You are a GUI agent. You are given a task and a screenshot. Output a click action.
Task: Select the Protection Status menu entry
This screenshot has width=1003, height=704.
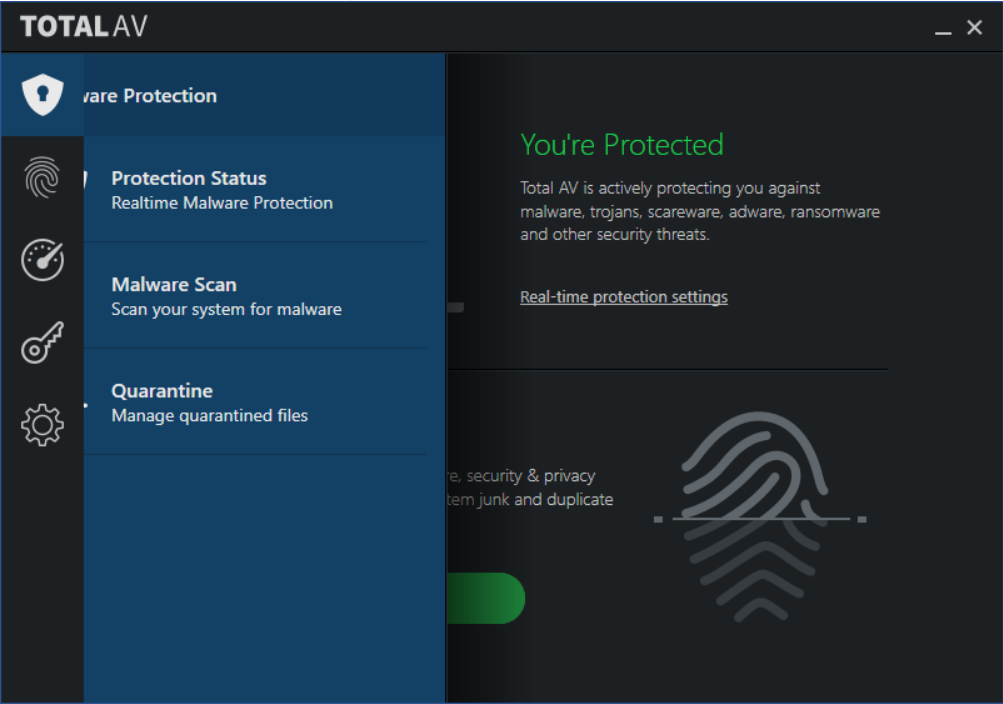189,189
